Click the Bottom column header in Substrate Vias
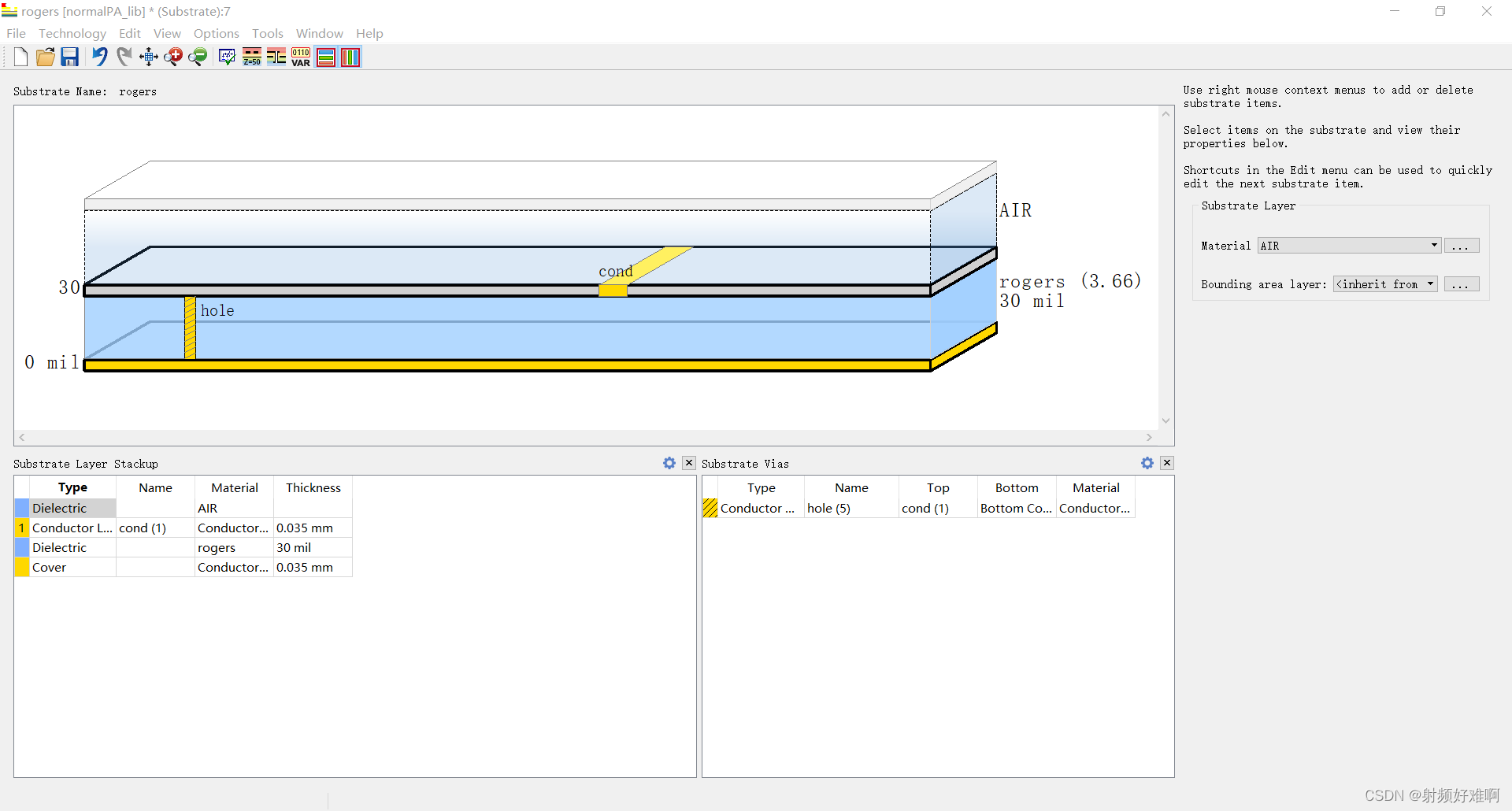 pyautogui.click(x=1017, y=487)
